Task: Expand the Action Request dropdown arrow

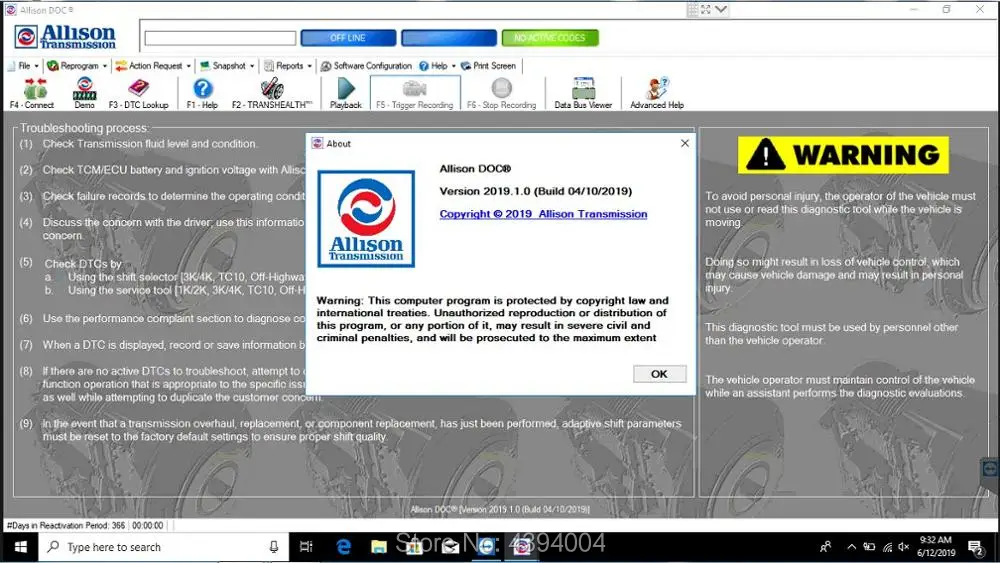Action: pos(188,66)
